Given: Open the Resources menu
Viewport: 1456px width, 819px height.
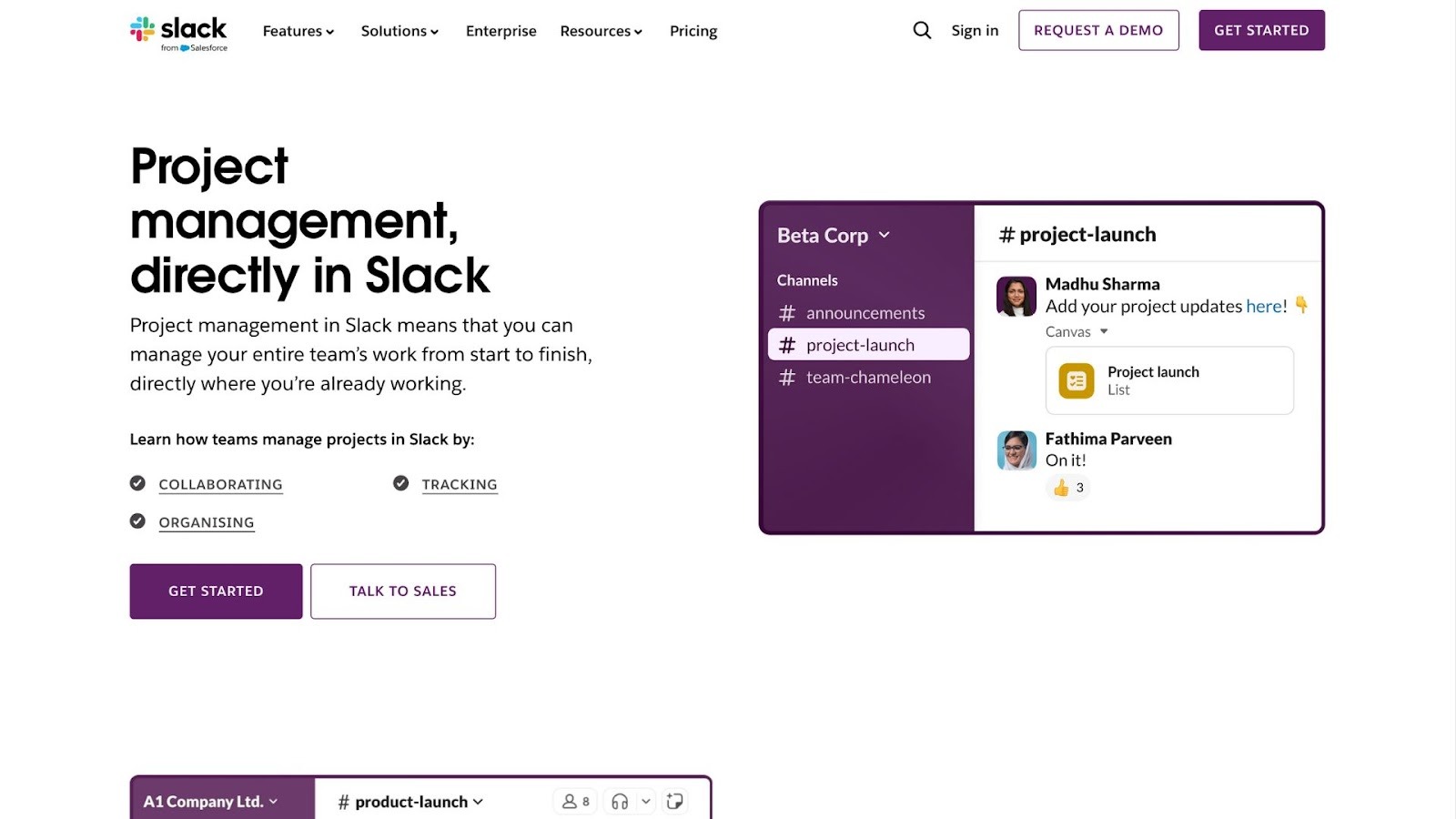Looking at the screenshot, I should [x=601, y=30].
